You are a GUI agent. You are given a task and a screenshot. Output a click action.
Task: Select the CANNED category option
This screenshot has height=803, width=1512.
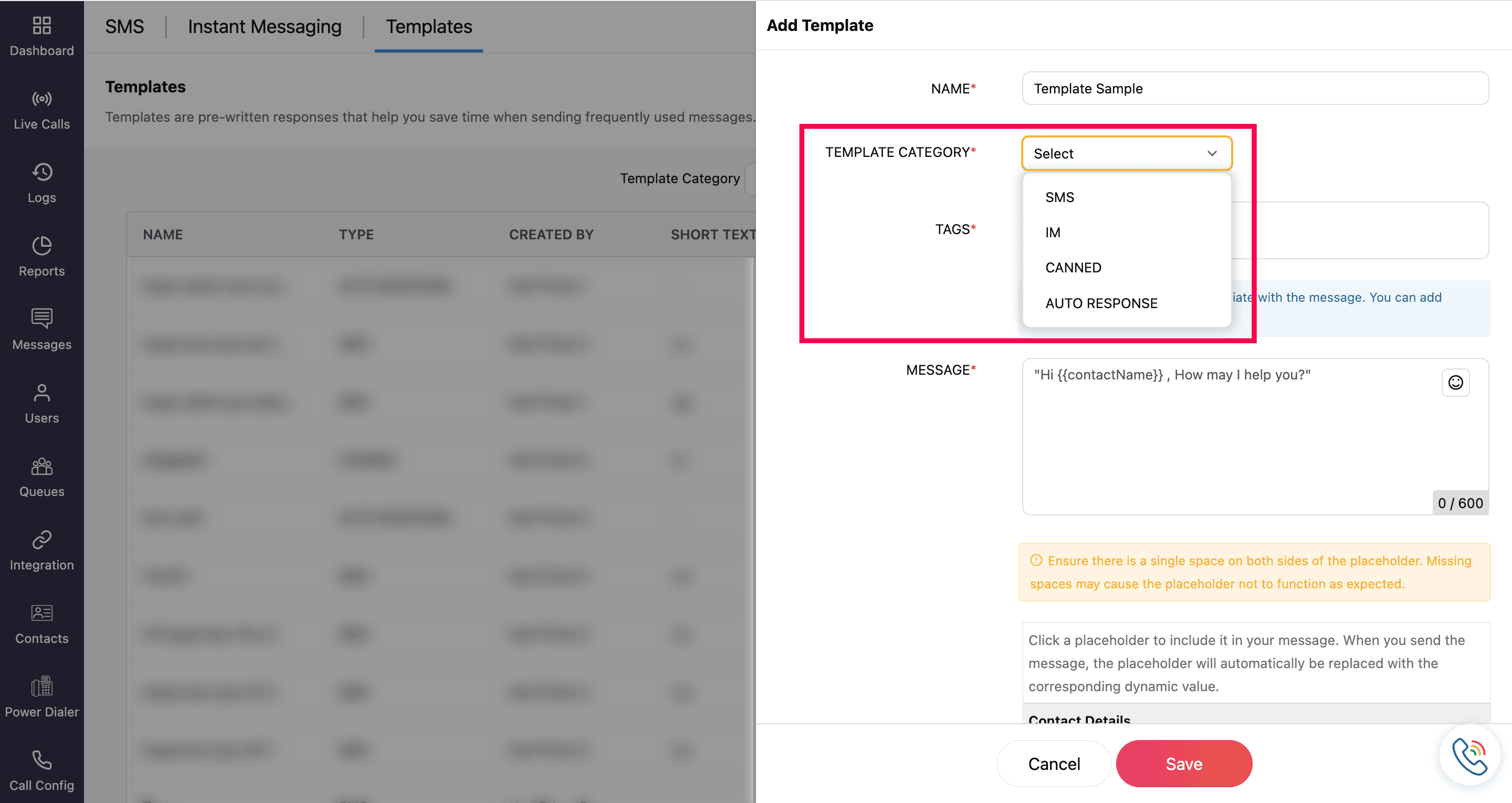click(x=1073, y=268)
